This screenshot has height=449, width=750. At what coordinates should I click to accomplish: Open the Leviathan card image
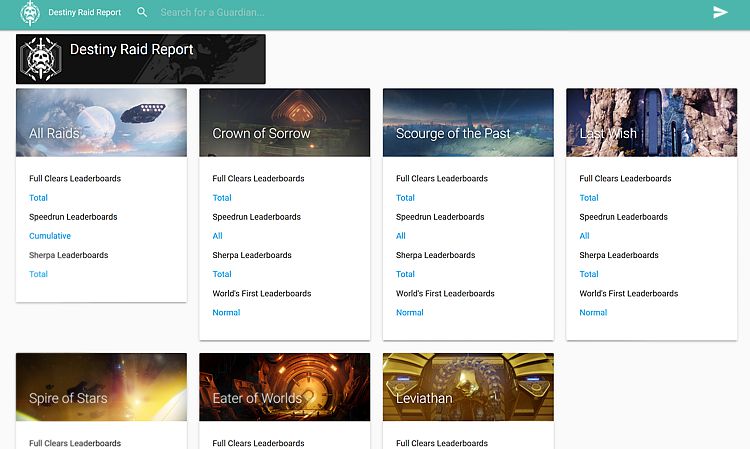[x=468, y=387]
